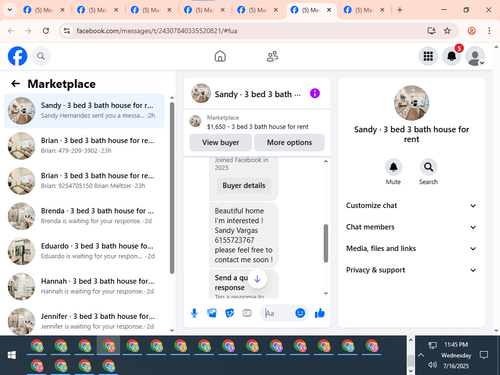Click the site information icon in address bar
500x375 pixels.
tap(67, 31)
